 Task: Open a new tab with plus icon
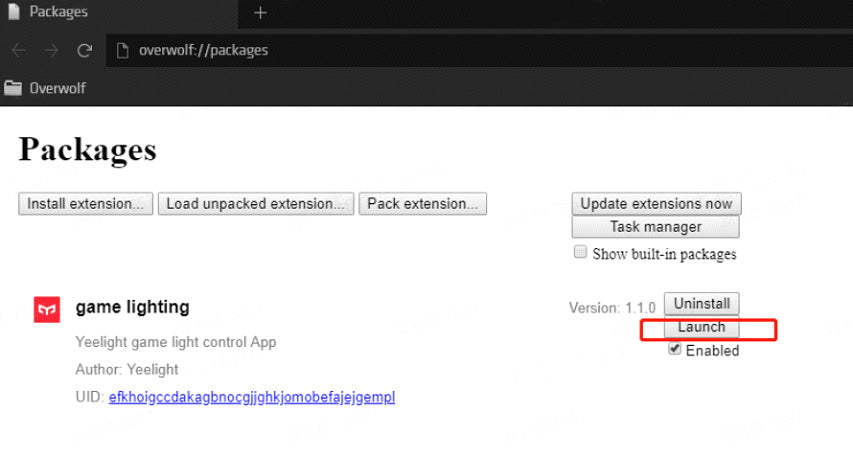(260, 13)
